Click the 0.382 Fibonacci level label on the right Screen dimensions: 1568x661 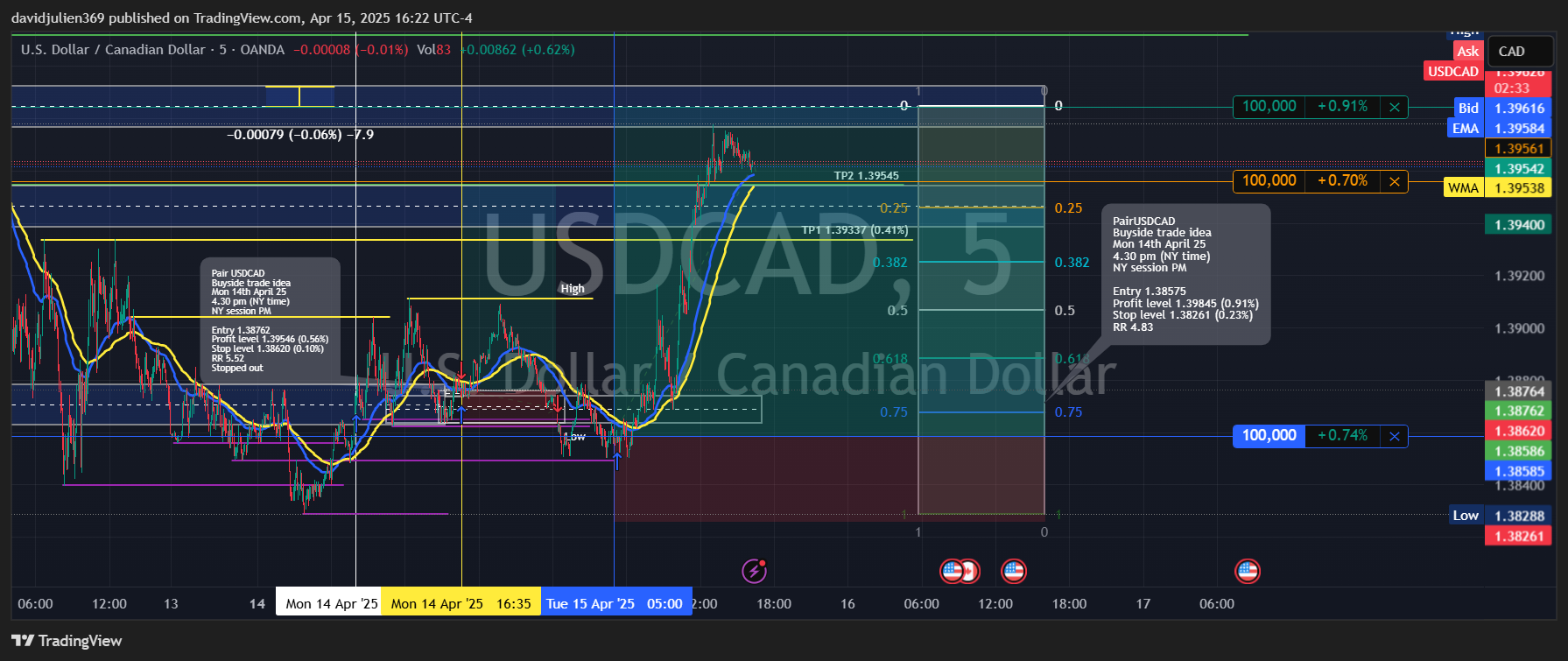tap(1072, 263)
